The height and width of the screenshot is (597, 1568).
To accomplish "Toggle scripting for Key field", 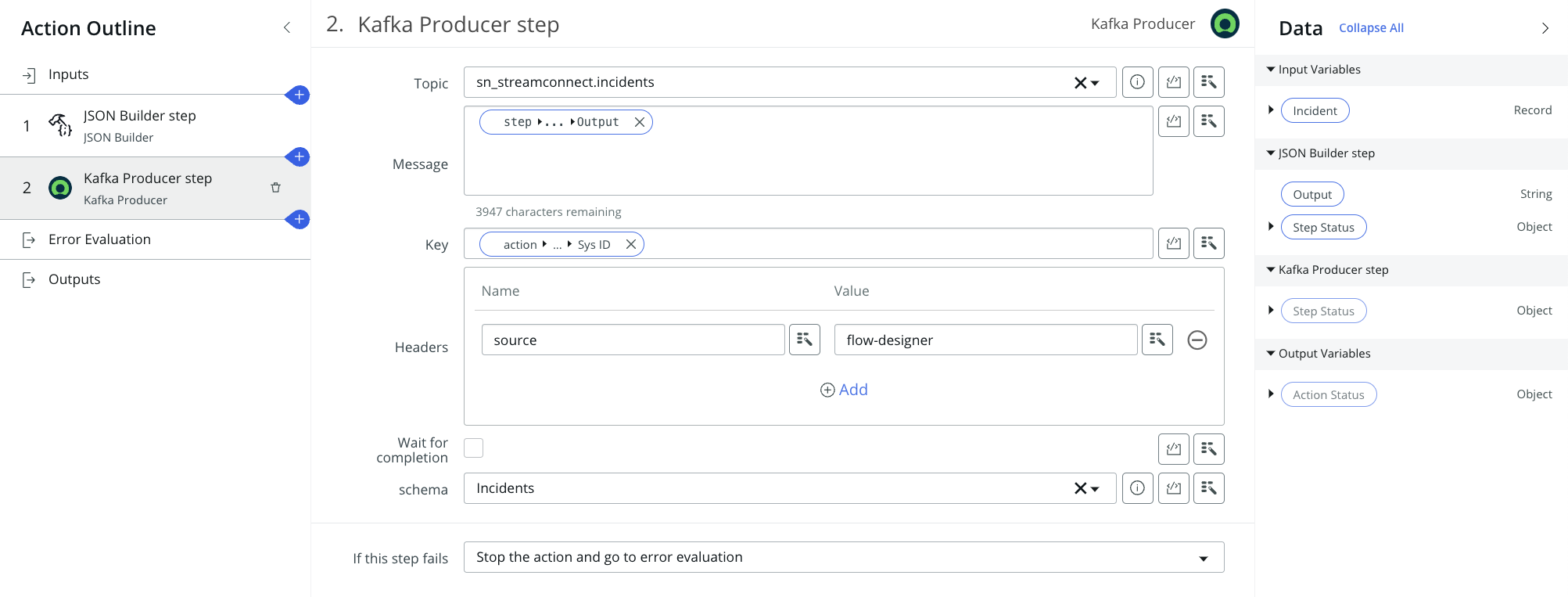I will point(1174,243).
